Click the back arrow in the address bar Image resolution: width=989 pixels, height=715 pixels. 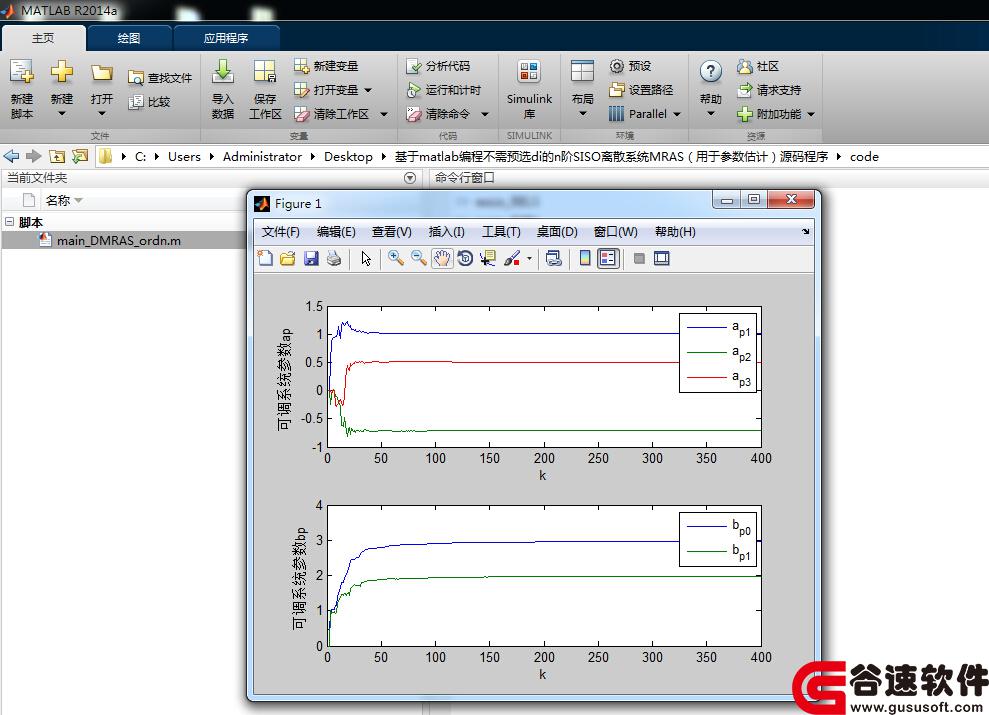[x=11, y=156]
